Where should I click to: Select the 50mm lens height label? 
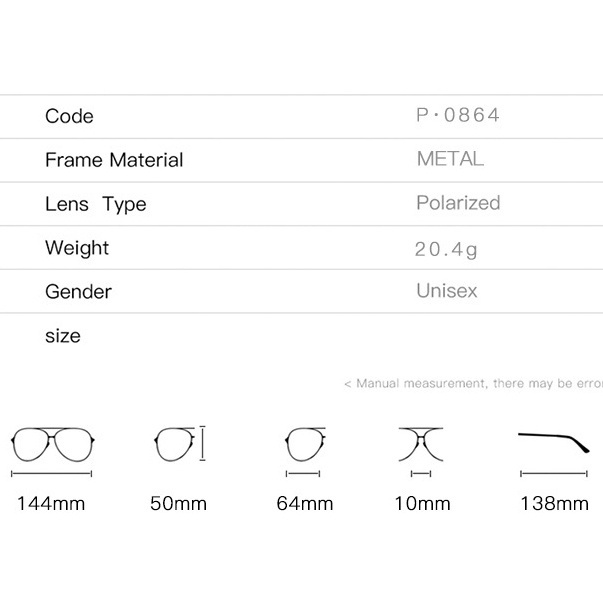click(x=178, y=503)
